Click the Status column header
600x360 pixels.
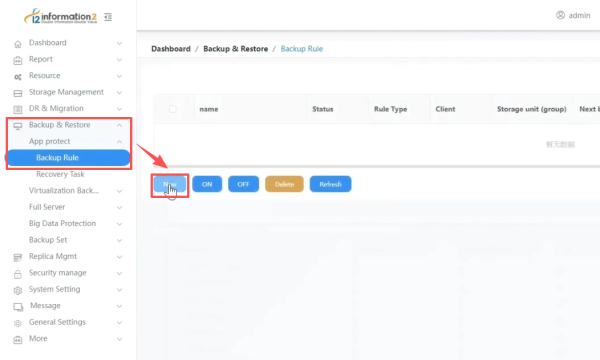323,109
